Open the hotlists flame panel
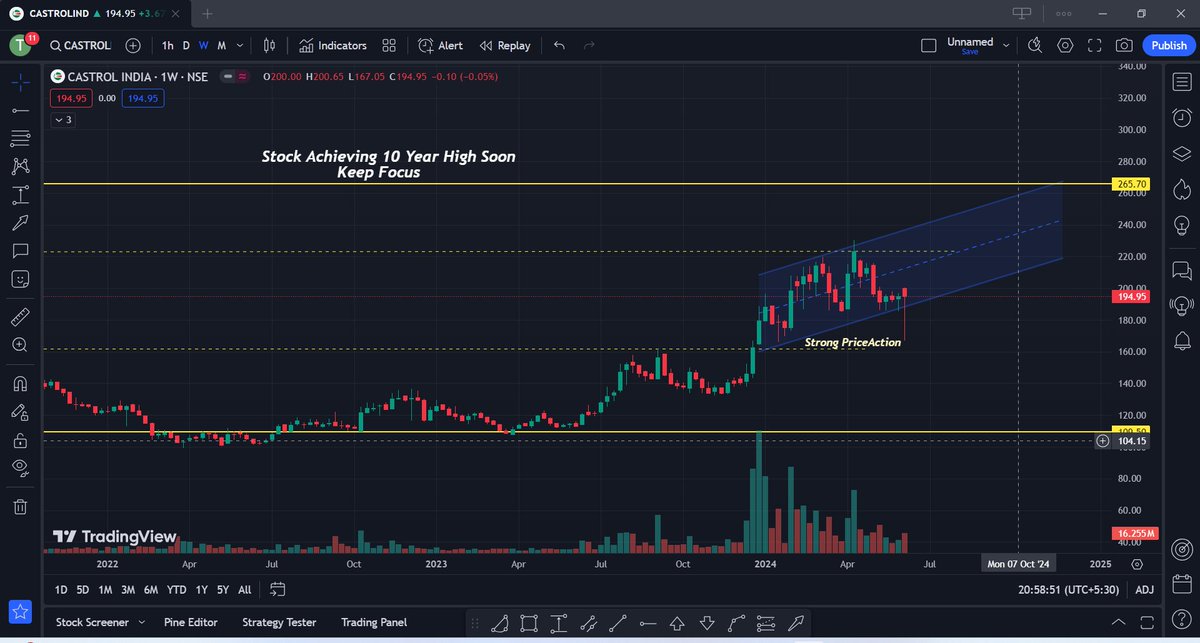This screenshot has width=1200, height=643. coord(1181,189)
